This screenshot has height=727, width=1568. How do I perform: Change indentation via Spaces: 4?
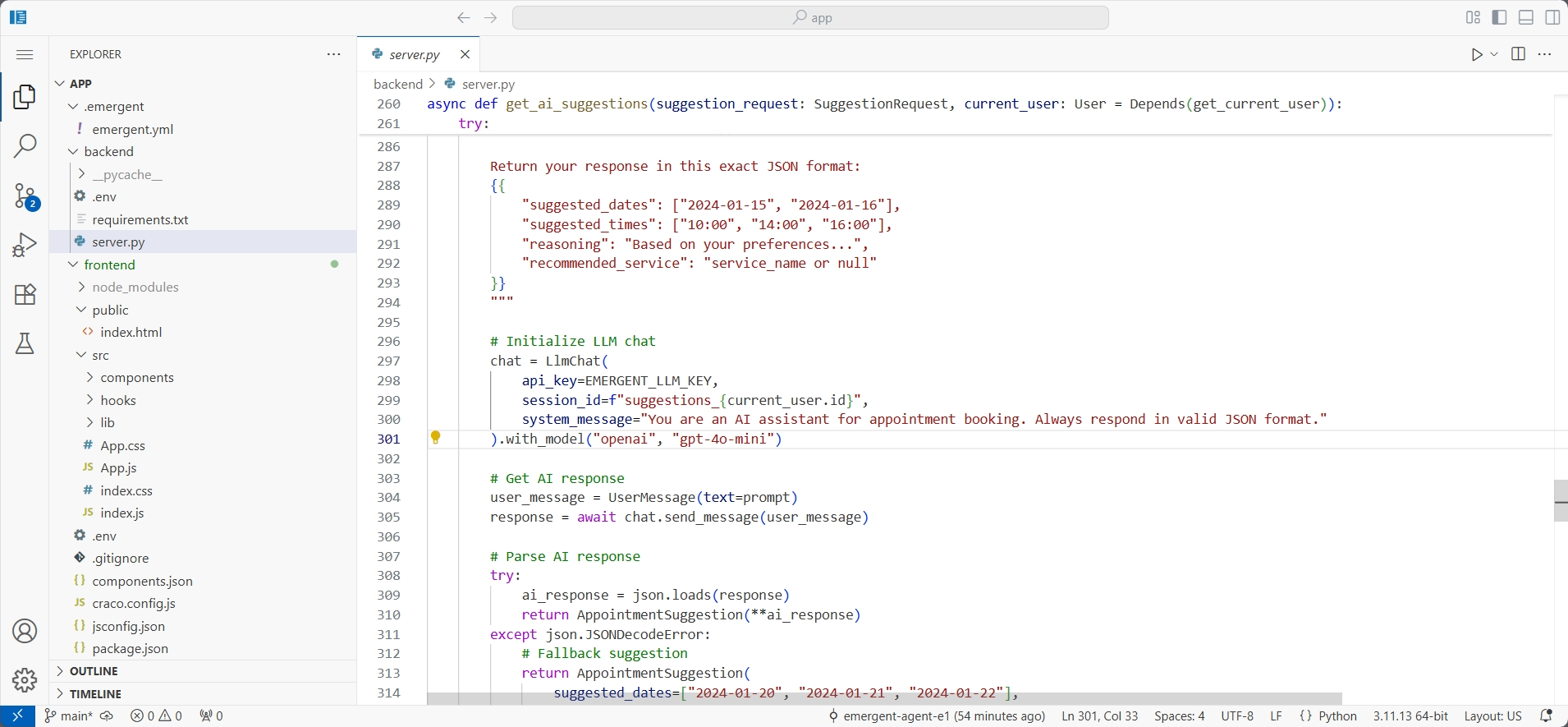pyautogui.click(x=1180, y=716)
